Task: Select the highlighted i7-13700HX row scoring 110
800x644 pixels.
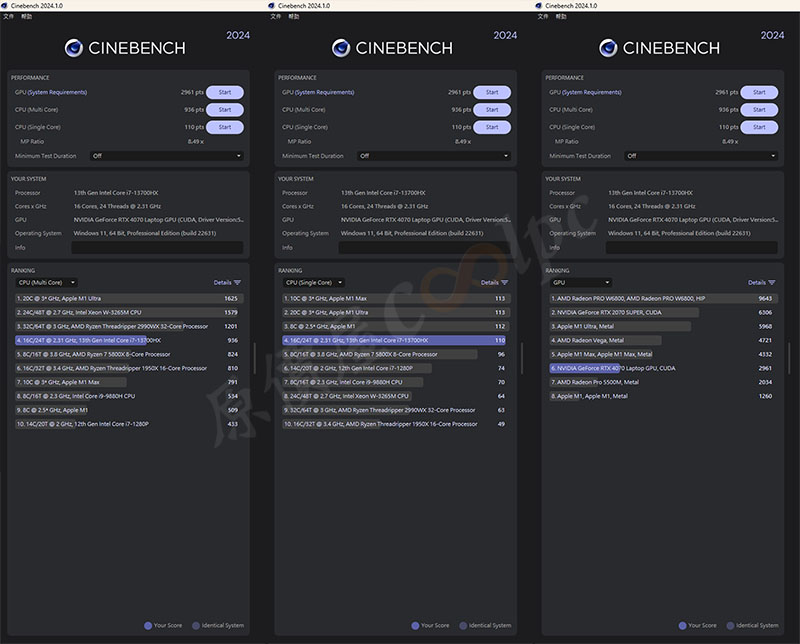Action: tap(396, 340)
